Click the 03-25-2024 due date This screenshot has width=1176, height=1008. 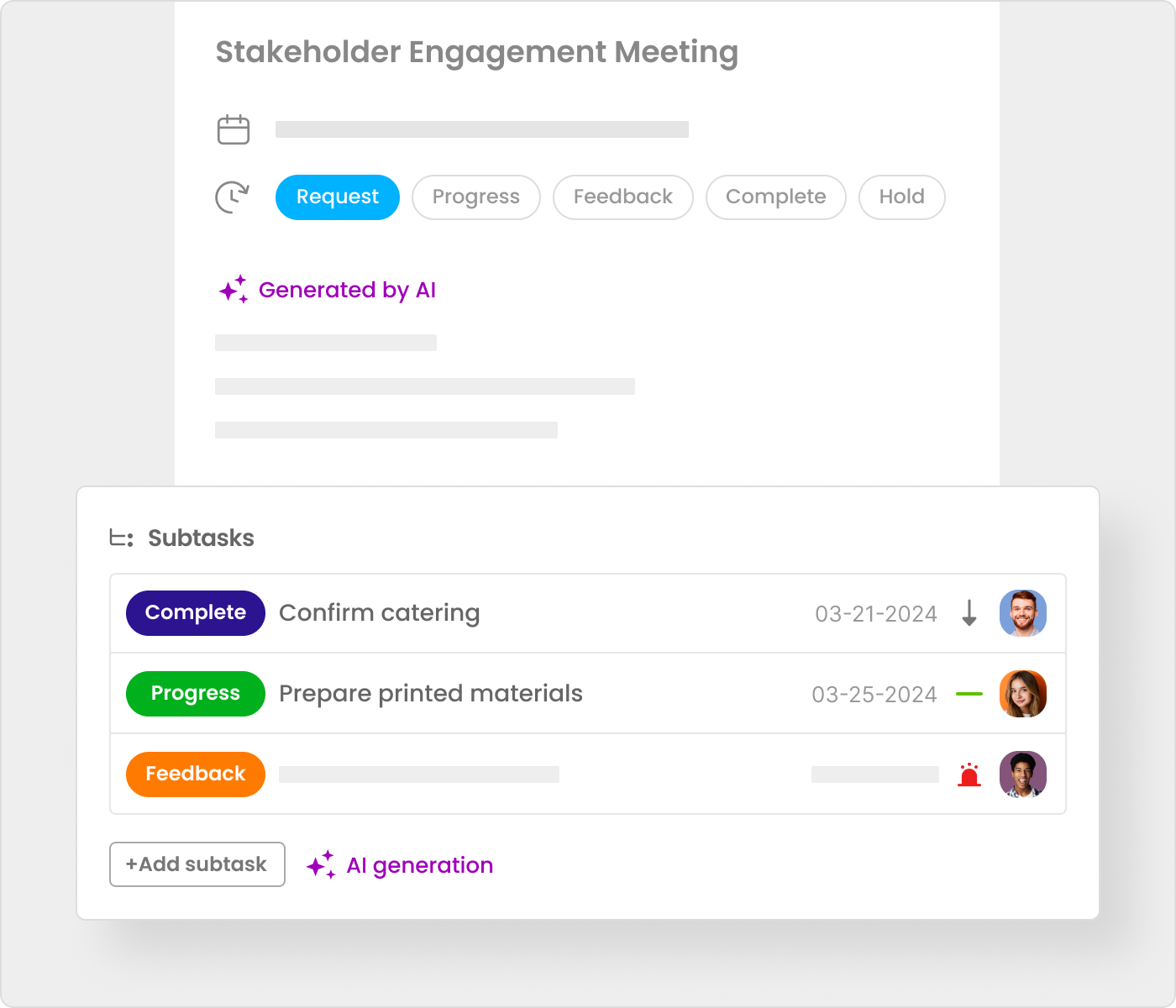click(x=874, y=695)
